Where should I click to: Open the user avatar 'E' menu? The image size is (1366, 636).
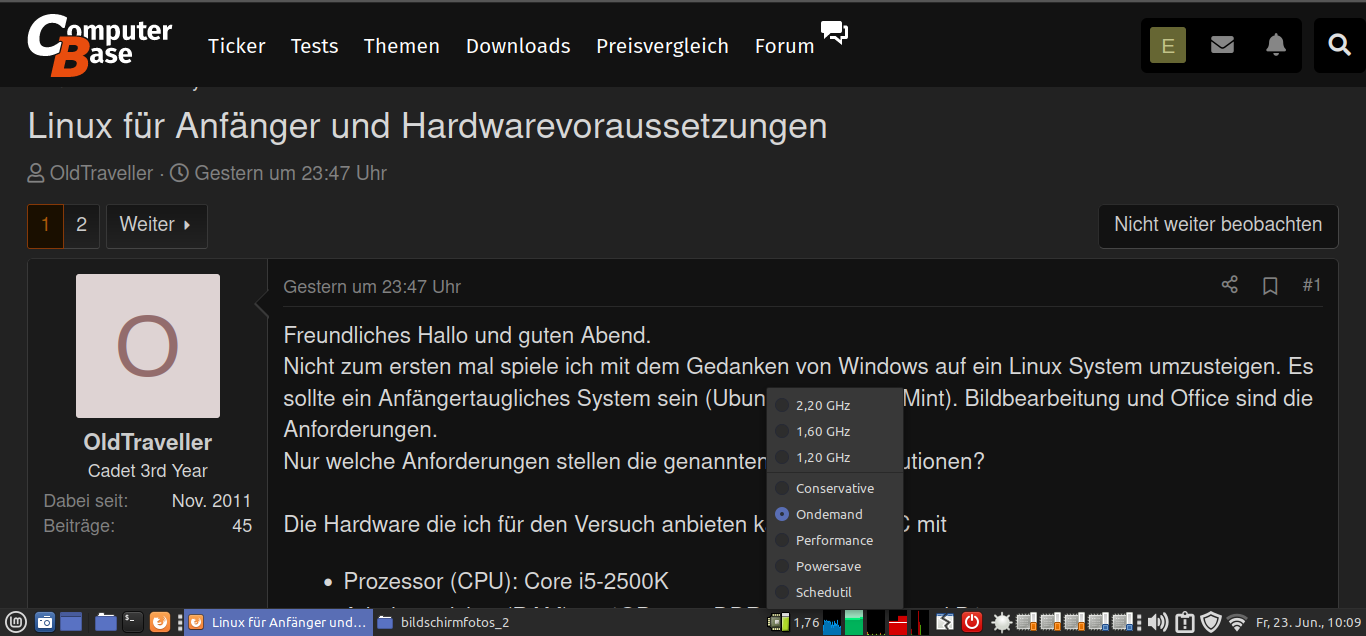pos(1168,45)
